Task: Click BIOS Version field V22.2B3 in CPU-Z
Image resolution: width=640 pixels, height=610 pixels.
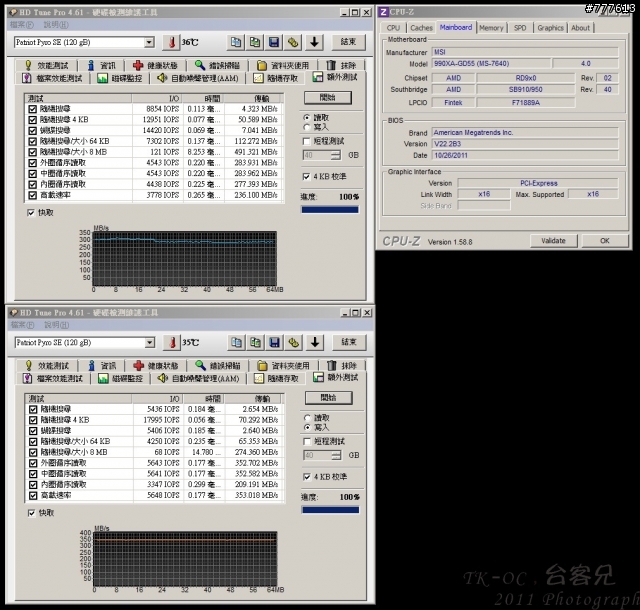Action: pyautogui.click(x=525, y=144)
